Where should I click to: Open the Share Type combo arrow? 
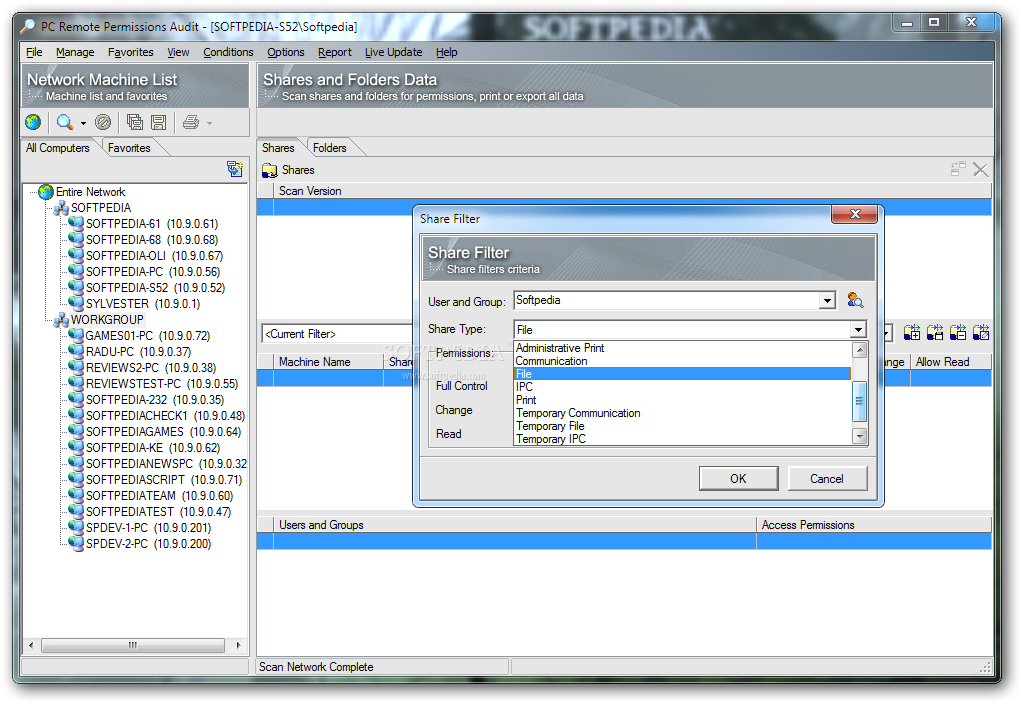pyautogui.click(x=859, y=330)
